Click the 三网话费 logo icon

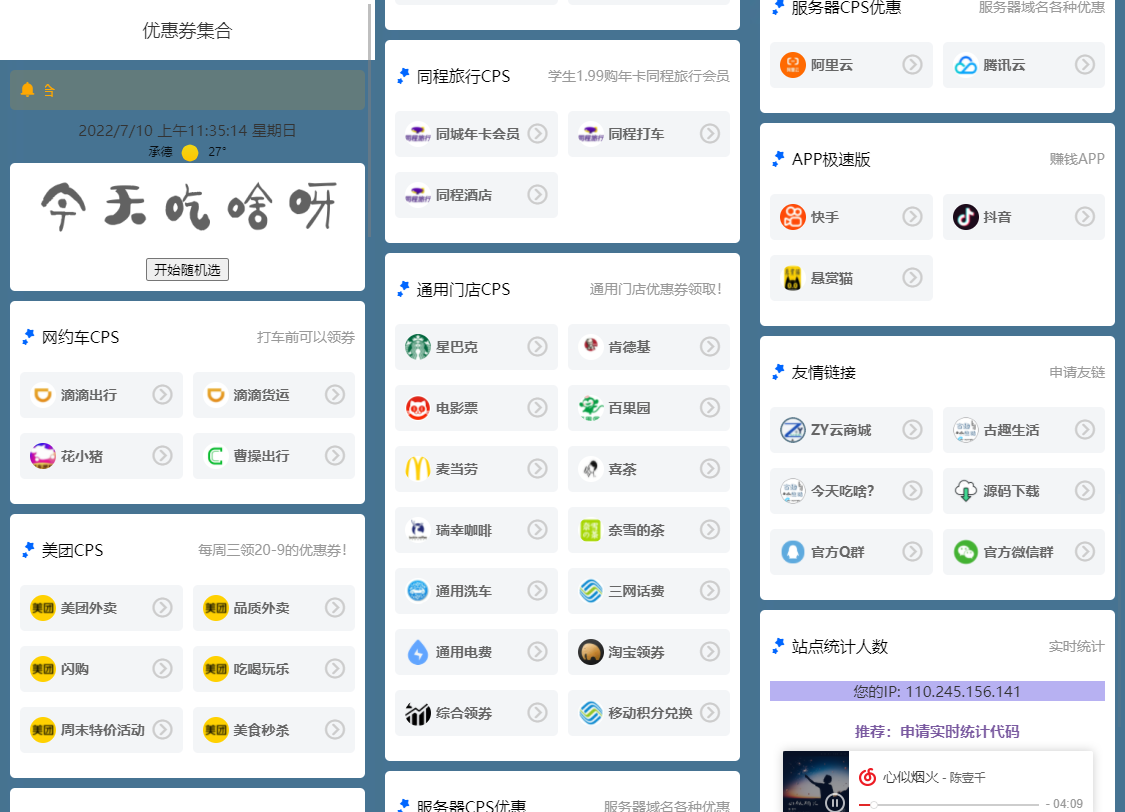(x=590, y=590)
